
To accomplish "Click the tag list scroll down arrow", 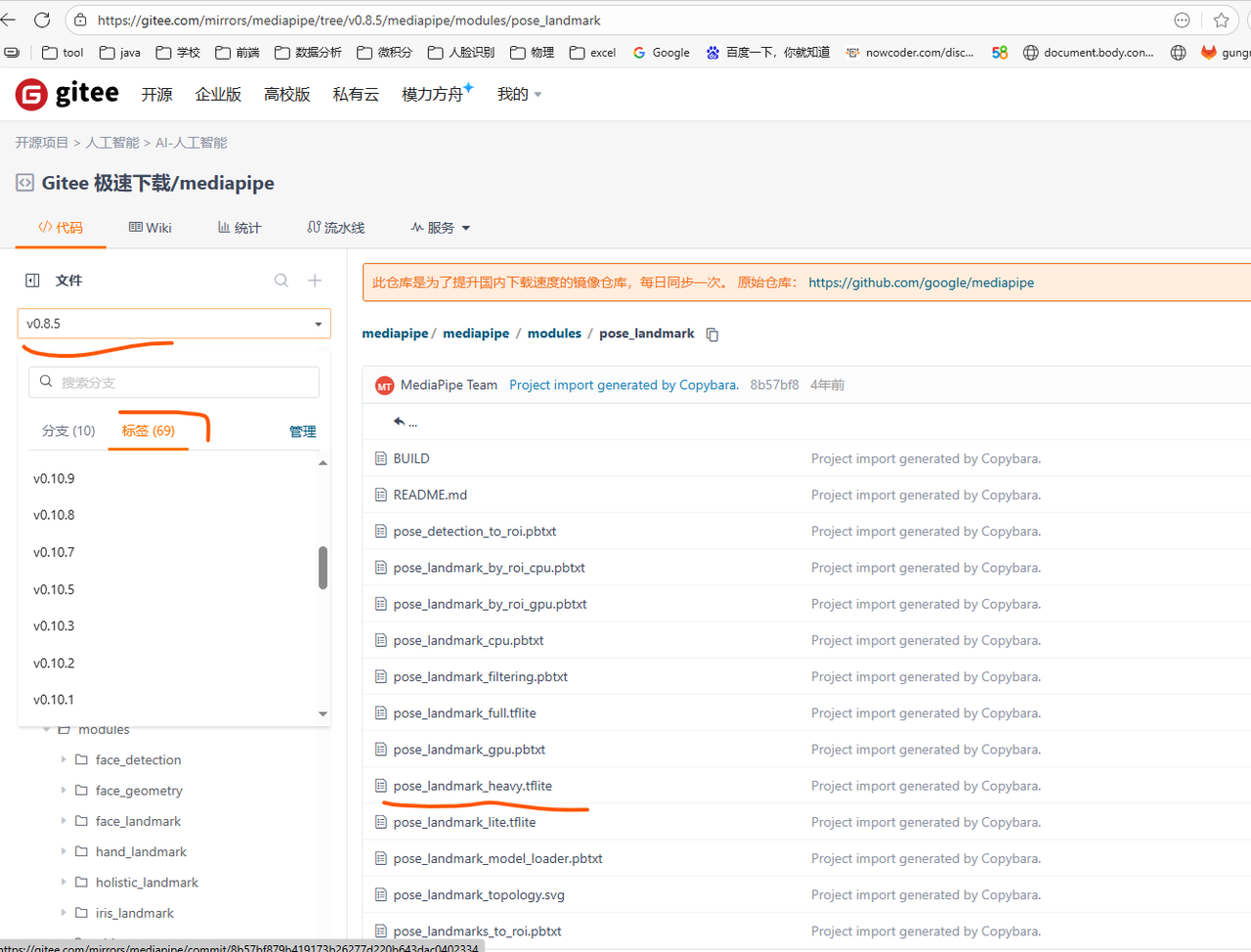I will coord(323,714).
